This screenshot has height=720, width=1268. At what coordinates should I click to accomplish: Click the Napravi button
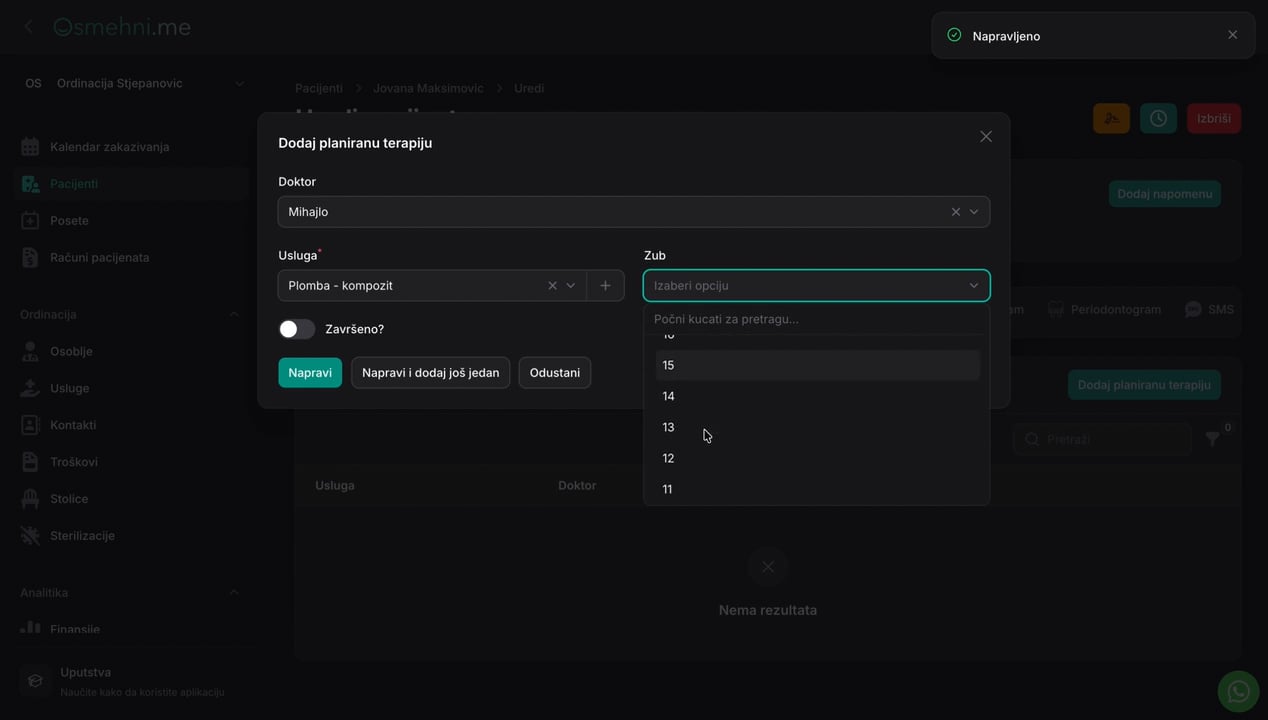(x=310, y=373)
